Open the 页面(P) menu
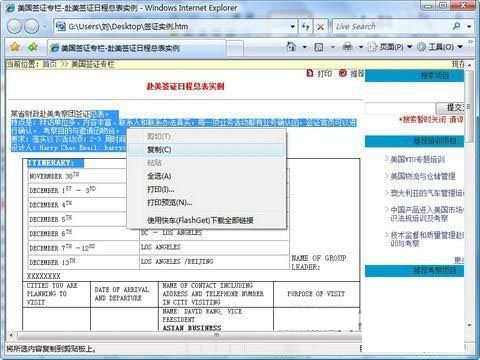 [390, 47]
